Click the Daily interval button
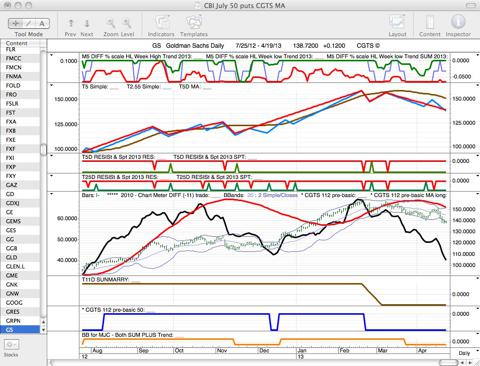 pyautogui.click(x=464, y=353)
